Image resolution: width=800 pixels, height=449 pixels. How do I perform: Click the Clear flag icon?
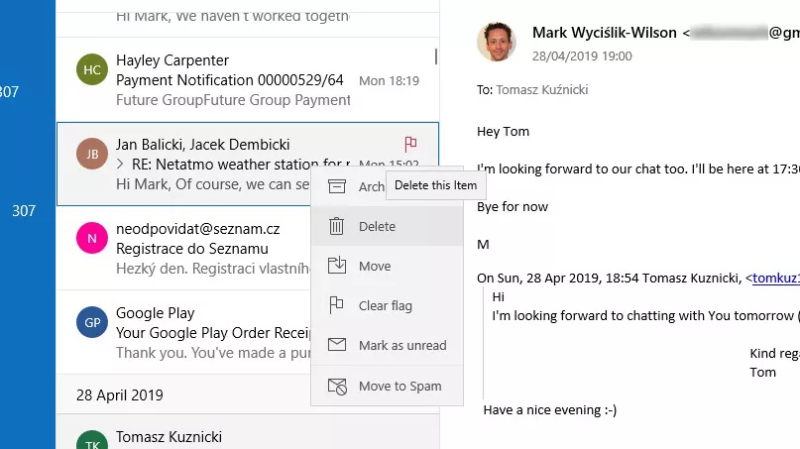tap(337, 305)
